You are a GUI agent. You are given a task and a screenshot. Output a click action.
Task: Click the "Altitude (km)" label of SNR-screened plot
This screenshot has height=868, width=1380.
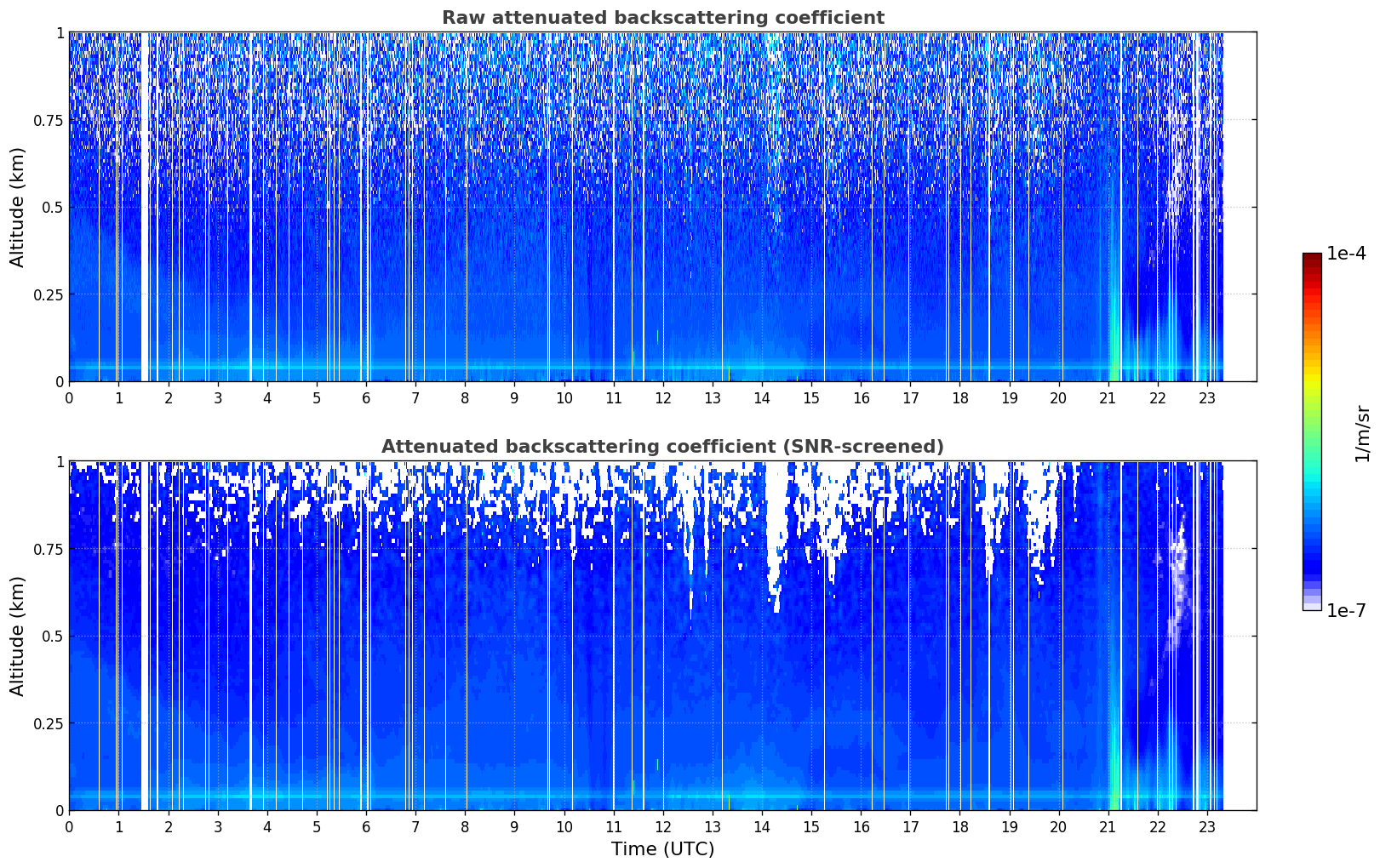18,636
